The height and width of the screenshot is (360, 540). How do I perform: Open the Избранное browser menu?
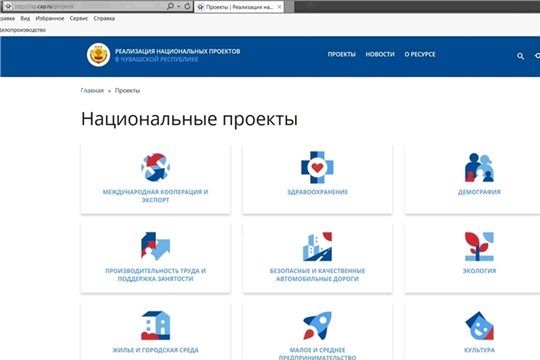tap(50, 18)
